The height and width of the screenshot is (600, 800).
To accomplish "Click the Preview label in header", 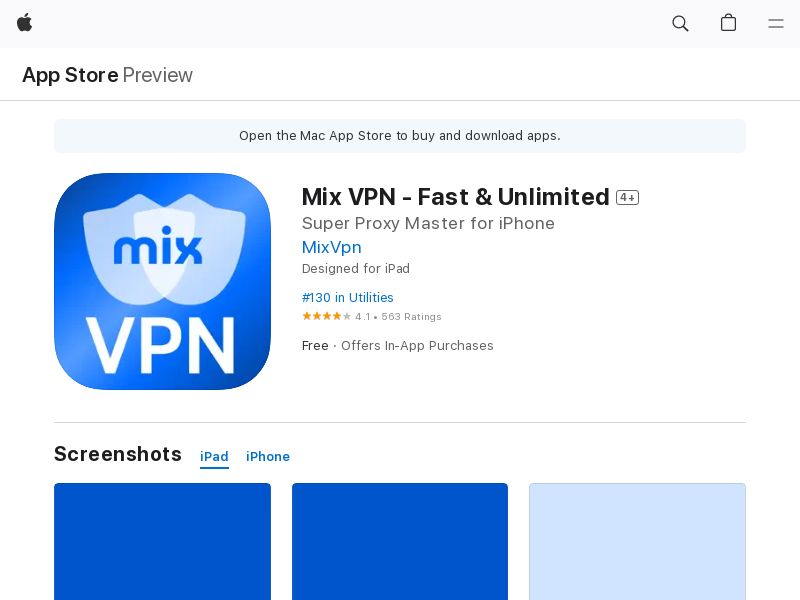I will [x=158, y=75].
